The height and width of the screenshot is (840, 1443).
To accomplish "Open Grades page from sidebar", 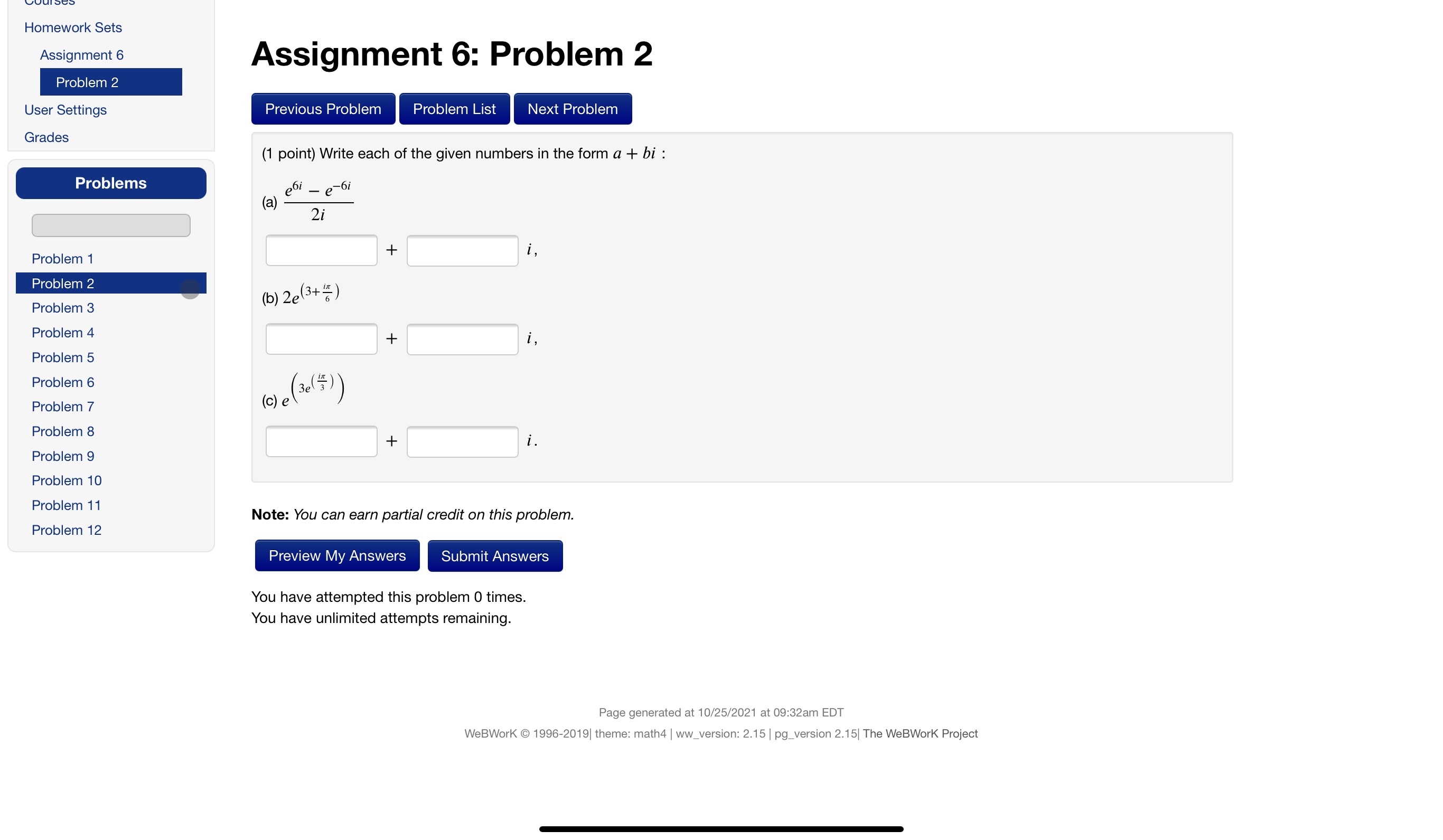I will pyautogui.click(x=45, y=137).
